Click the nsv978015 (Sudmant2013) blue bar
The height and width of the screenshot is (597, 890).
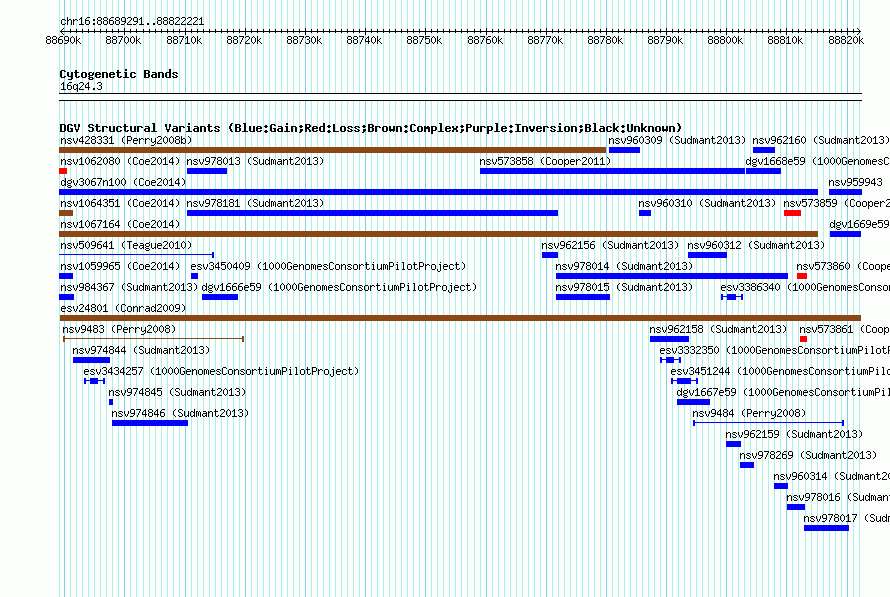pos(583,297)
